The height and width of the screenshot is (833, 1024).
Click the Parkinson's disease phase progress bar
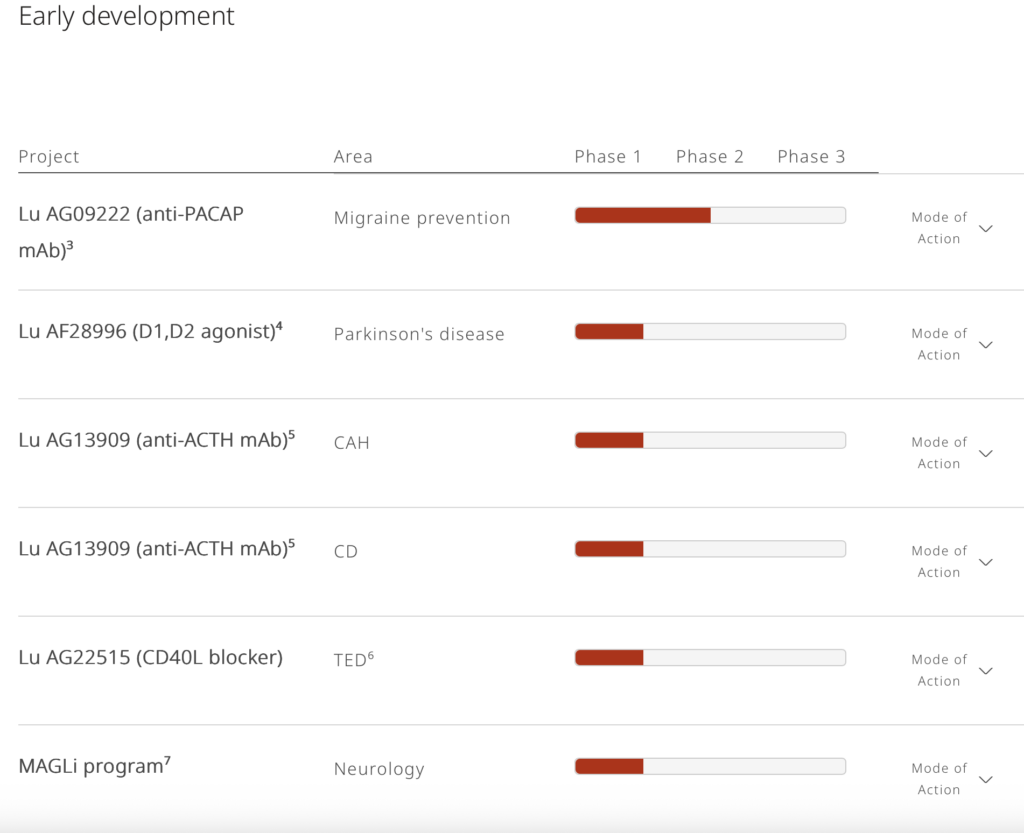(x=709, y=332)
